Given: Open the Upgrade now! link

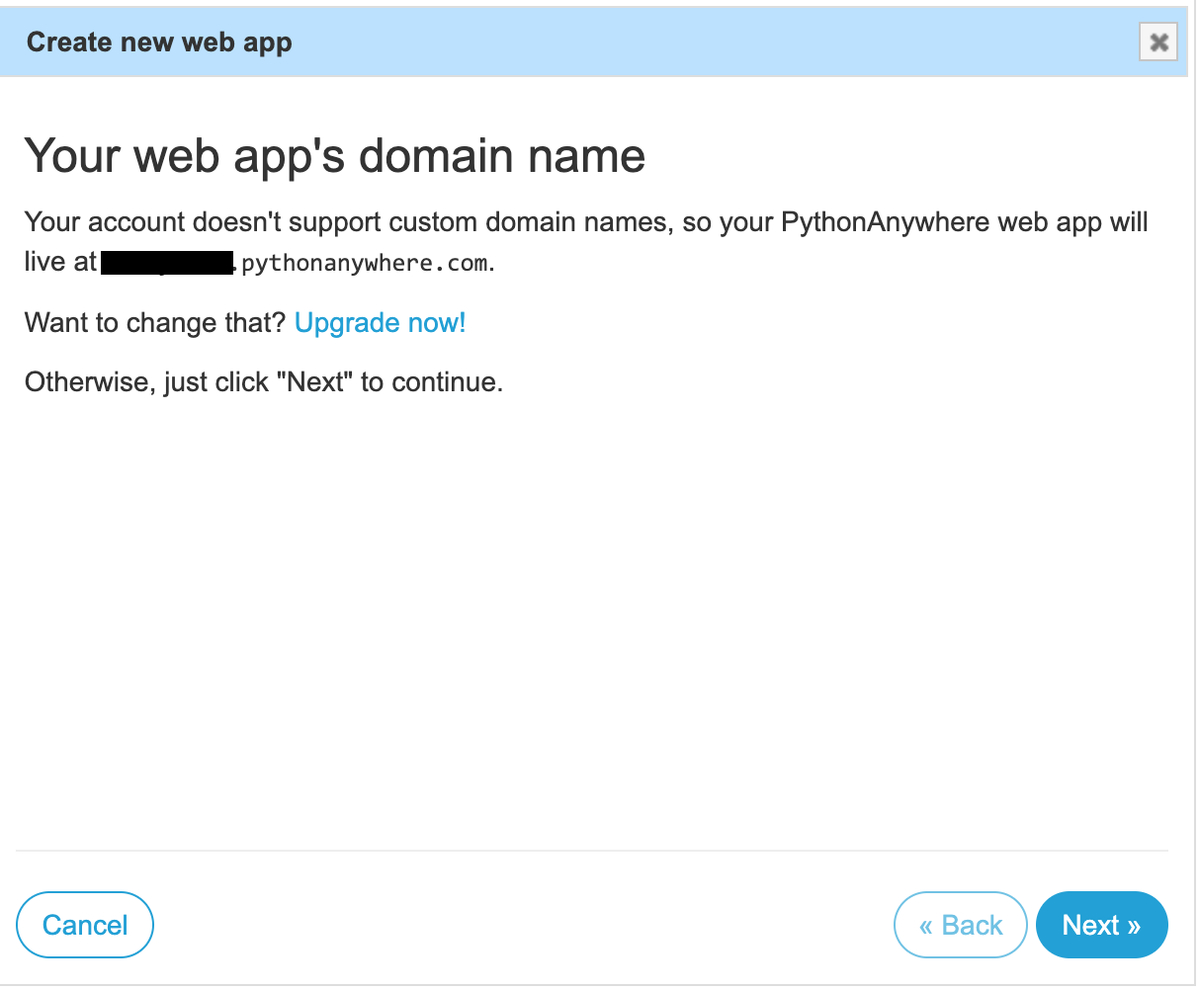Looking at the screenshot, I should (x=380, y=323).
